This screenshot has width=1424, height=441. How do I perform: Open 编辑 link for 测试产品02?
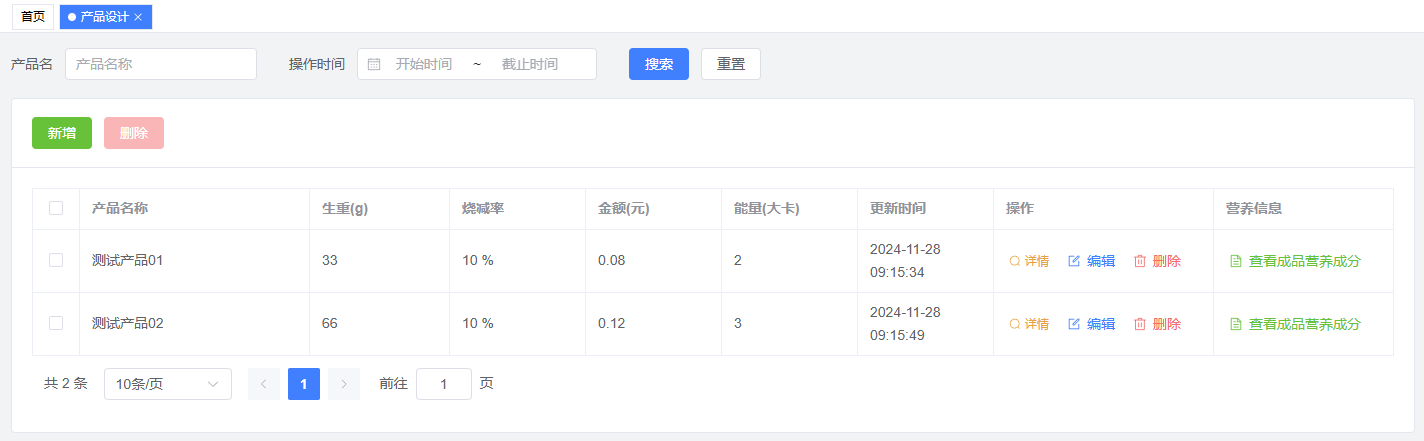click(1092, 324)
